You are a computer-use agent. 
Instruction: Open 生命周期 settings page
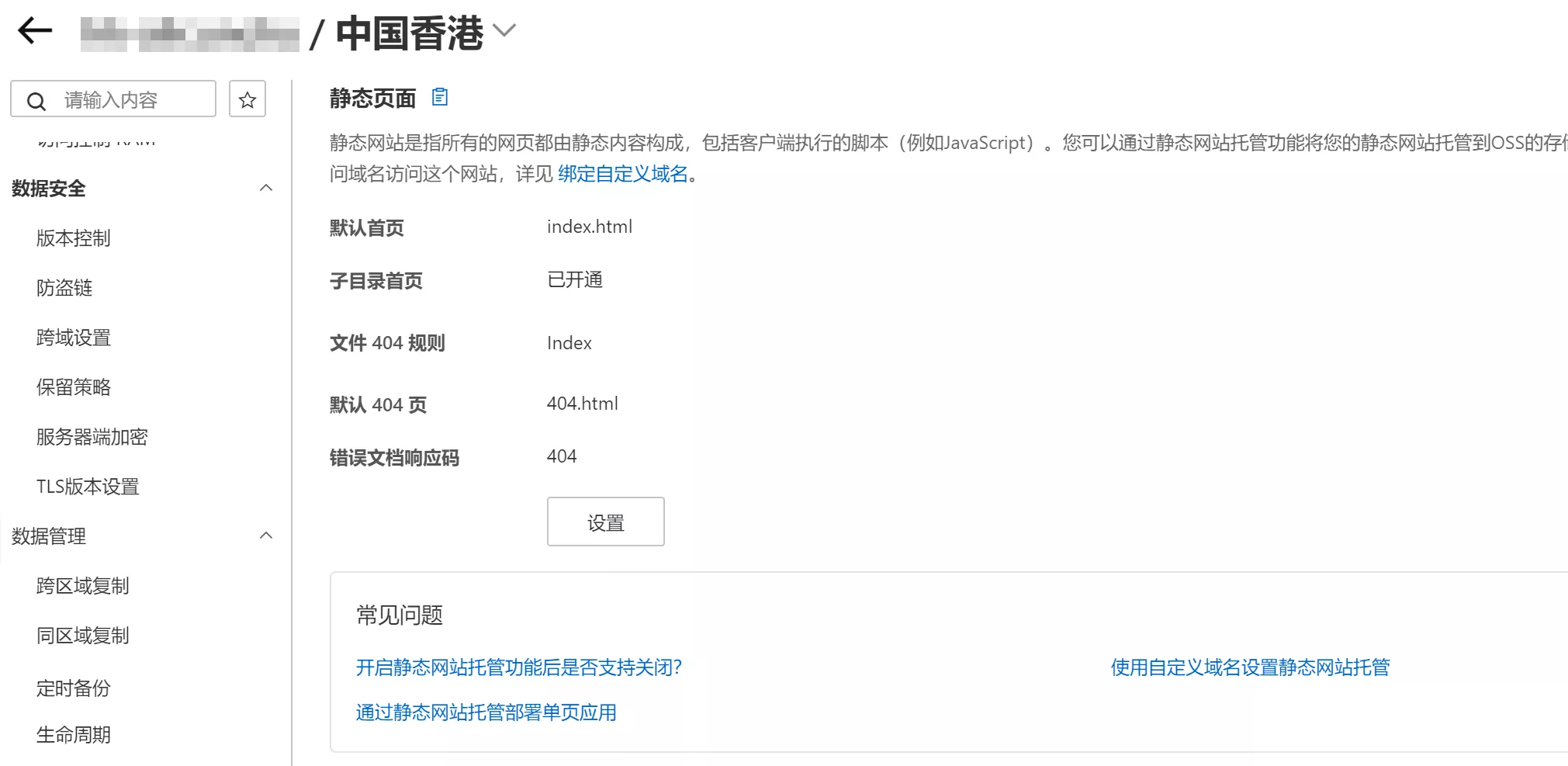click(x=73, y=734)
